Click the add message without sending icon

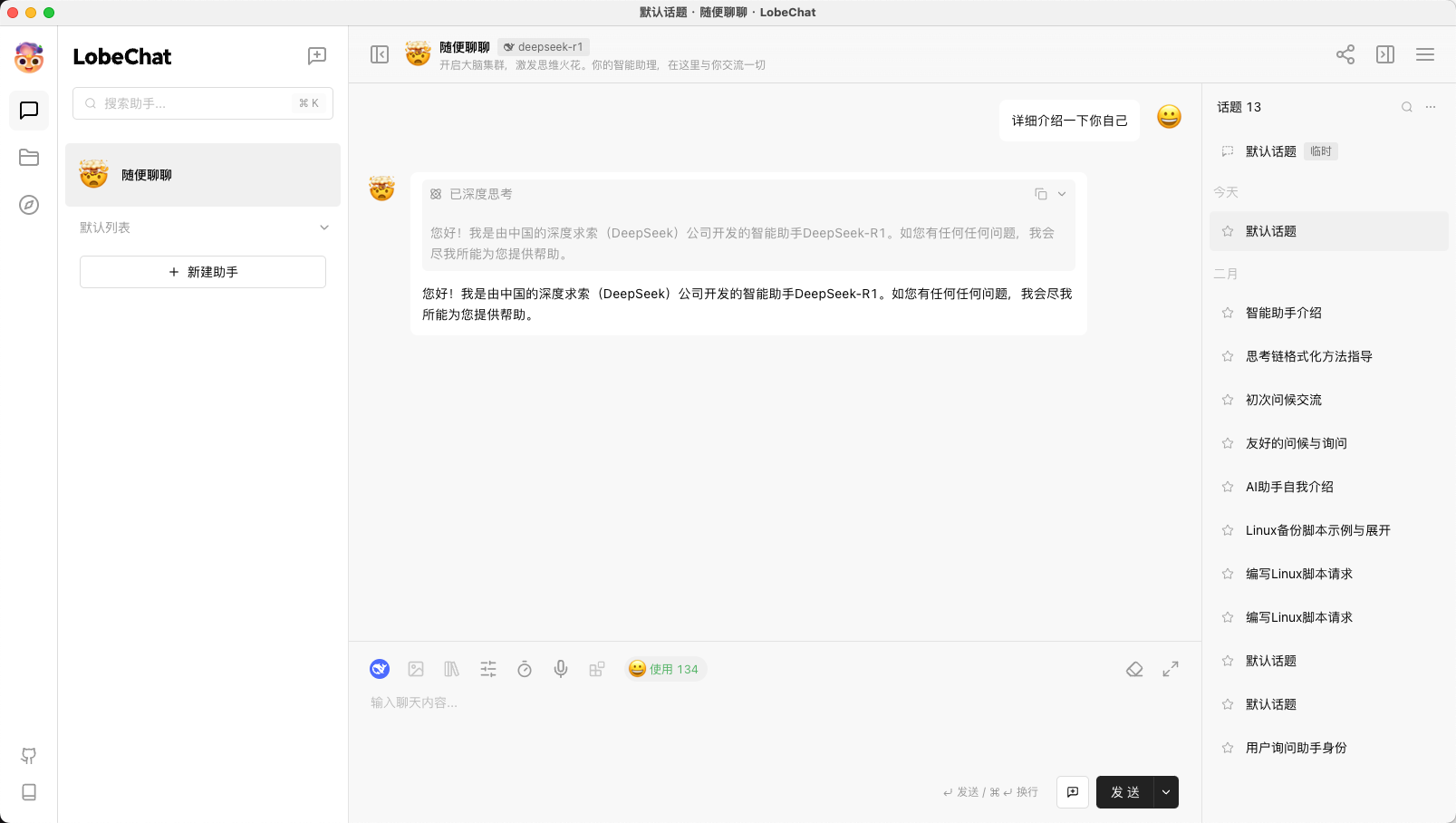tap(1073, 792)
